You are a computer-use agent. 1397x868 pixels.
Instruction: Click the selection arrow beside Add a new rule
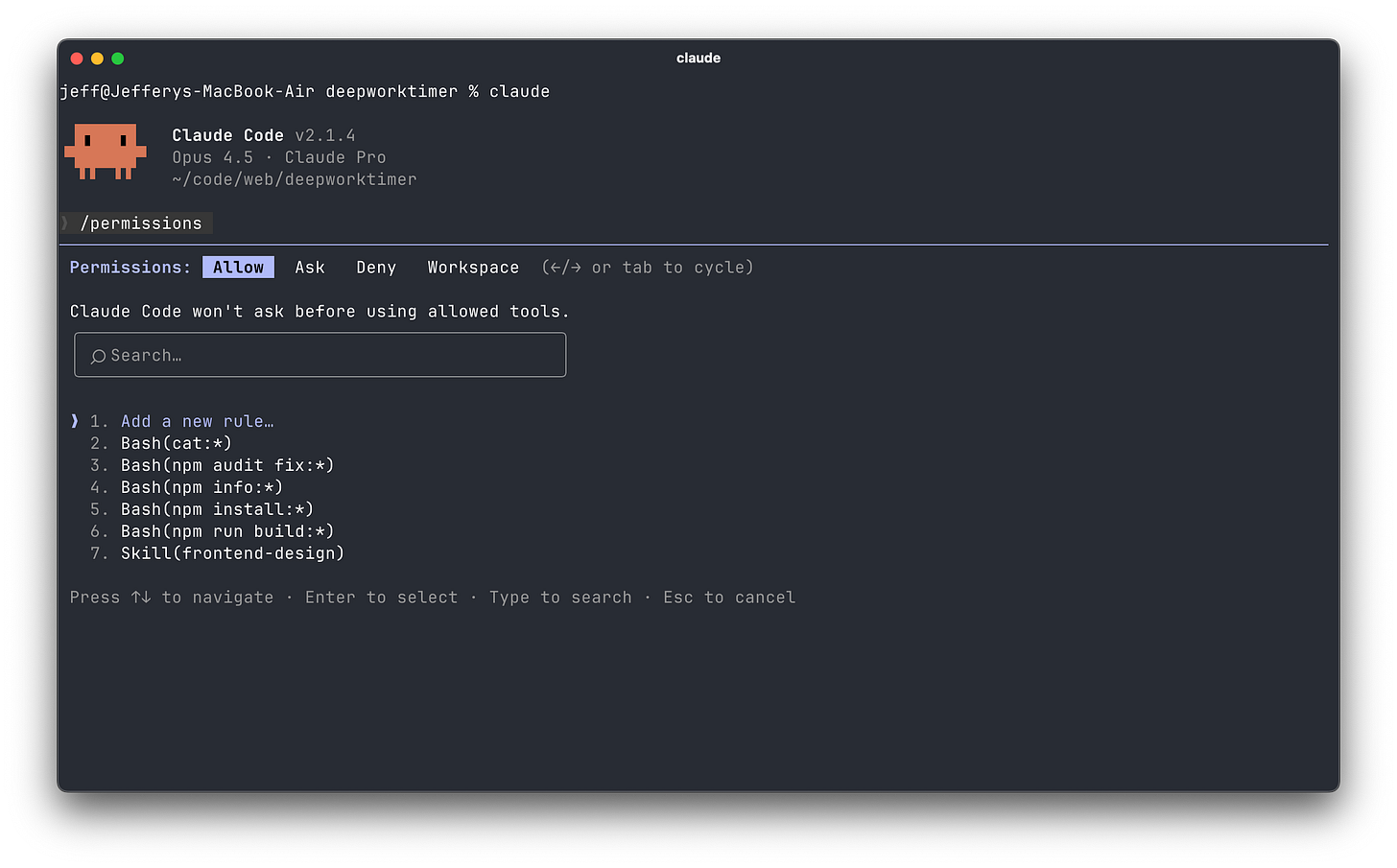click(x=74, y=420)
